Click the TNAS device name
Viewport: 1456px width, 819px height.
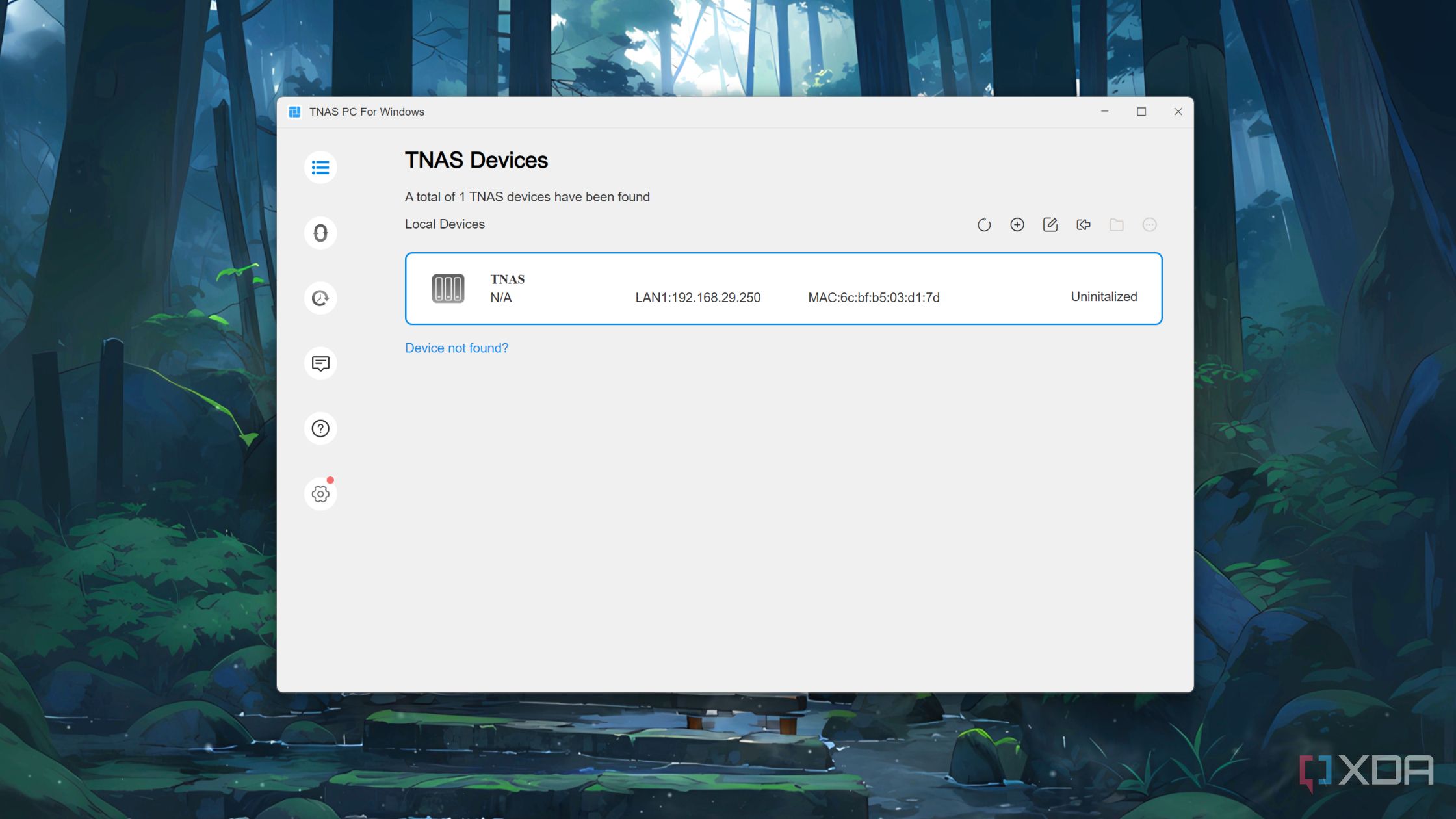[507, 279]
